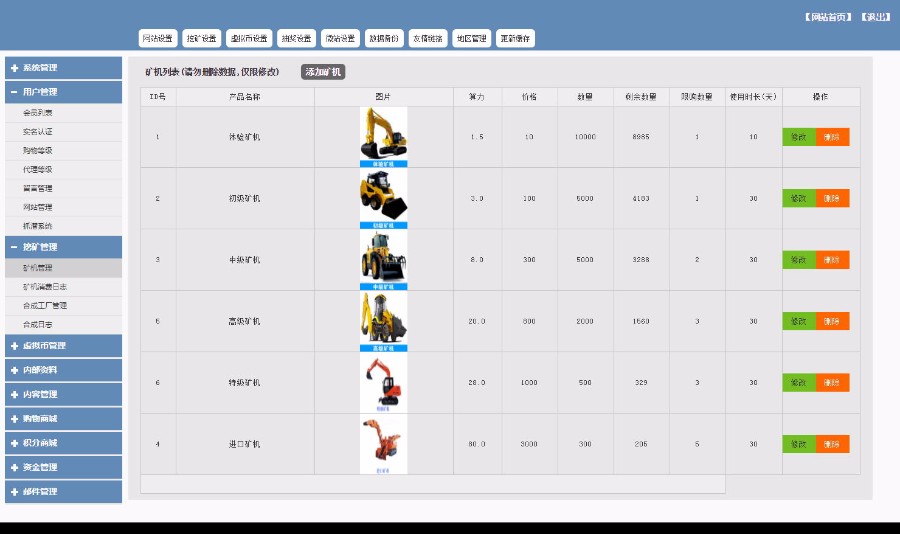Click the 特级矿机 red excavator image
Screen dimensions: 900x534
coord(383,382)
